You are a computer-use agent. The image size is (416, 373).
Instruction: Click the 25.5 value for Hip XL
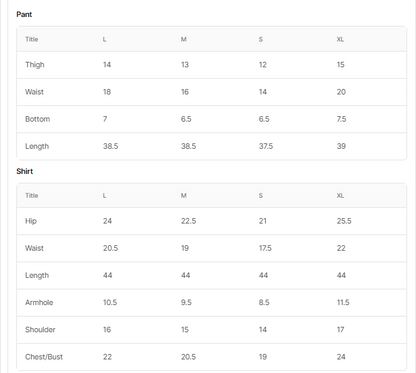(x=344, y=221)
